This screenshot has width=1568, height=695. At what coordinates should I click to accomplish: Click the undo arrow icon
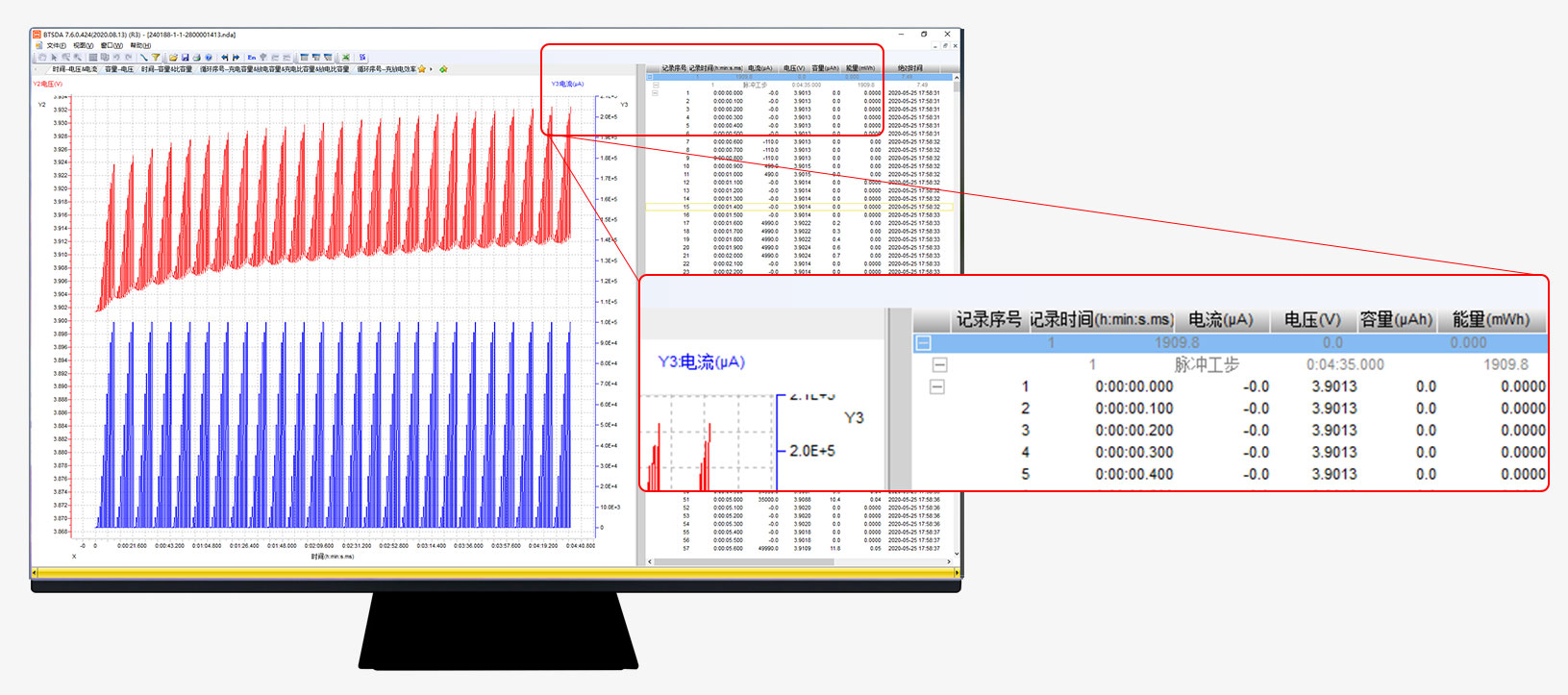coord(116,58)
